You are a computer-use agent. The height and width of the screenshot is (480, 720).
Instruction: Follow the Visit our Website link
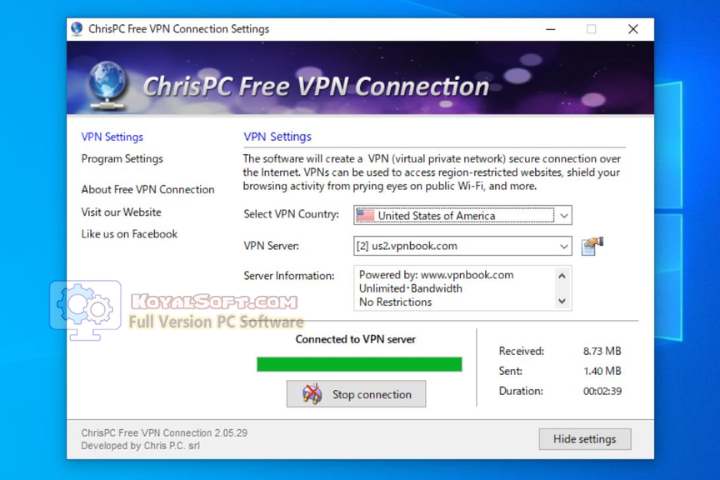click(121, 212)
